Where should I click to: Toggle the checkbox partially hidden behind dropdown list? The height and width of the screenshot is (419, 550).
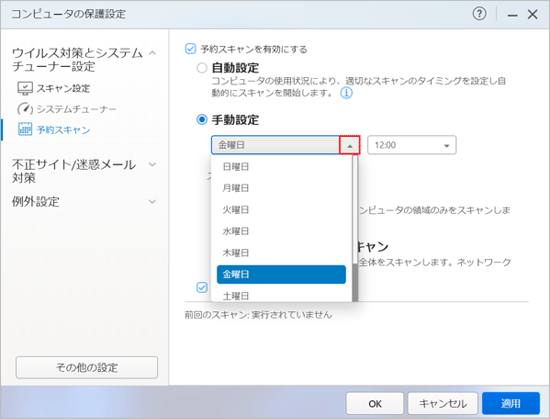202,288
